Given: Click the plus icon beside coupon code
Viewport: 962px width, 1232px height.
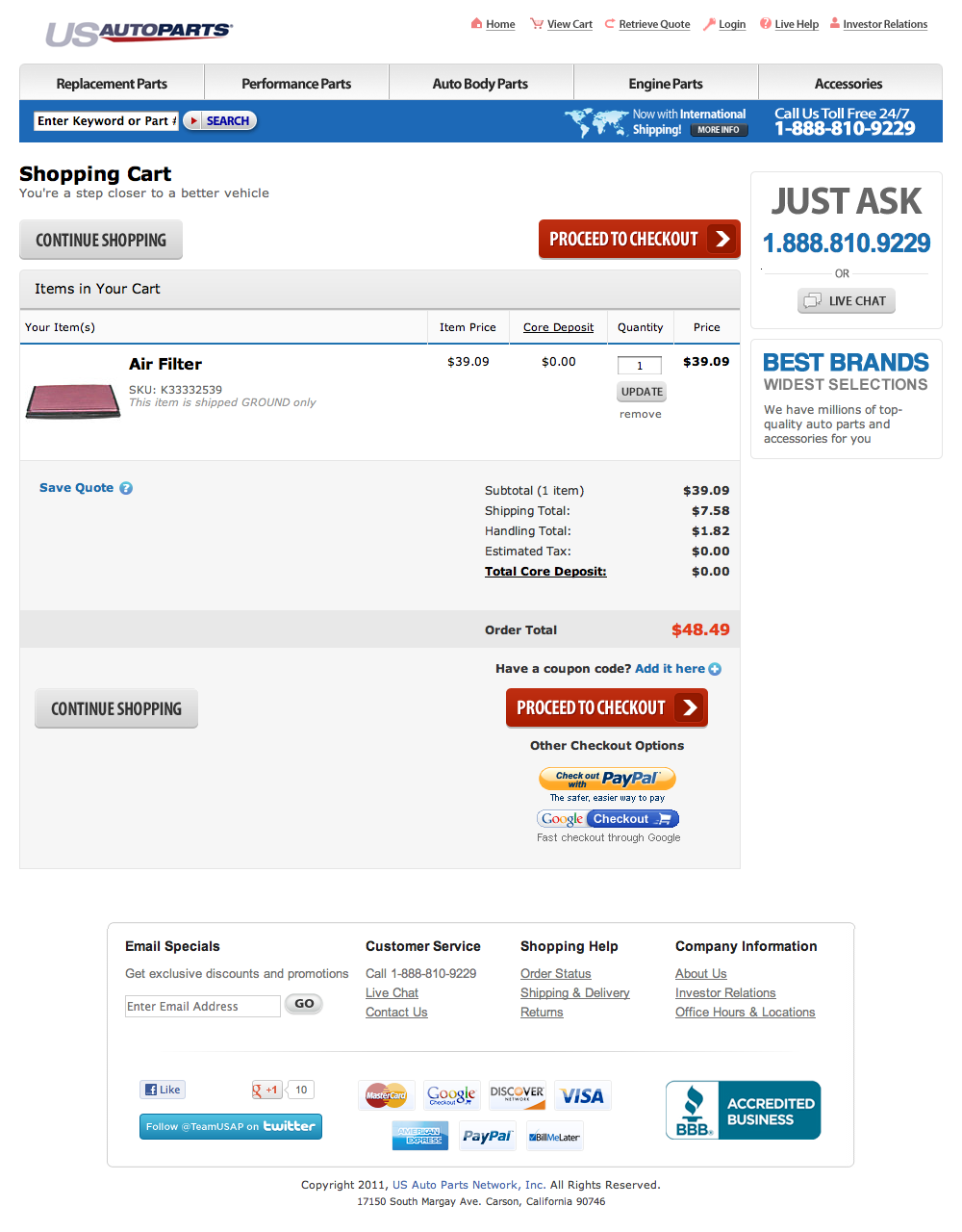Looking at the screenshot, I should click(715, 669).
